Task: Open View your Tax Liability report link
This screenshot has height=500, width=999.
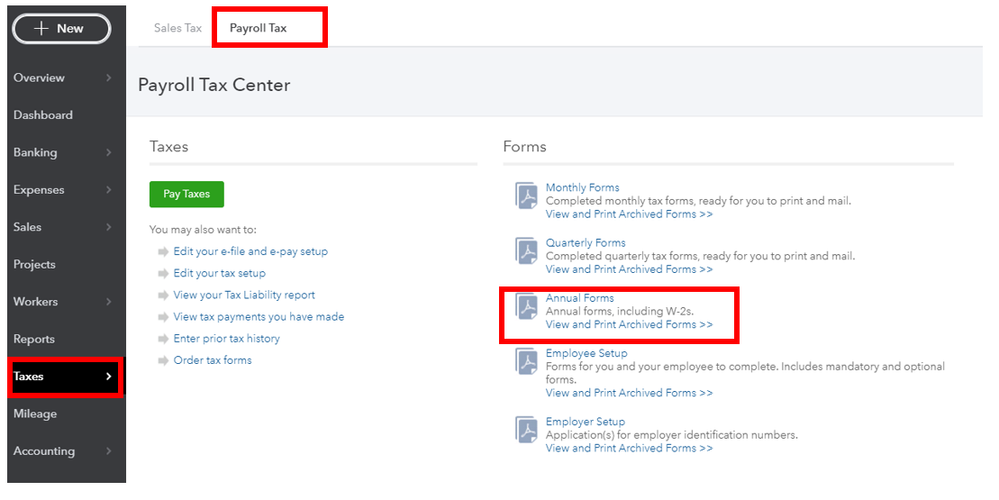Action: (244, 295)
